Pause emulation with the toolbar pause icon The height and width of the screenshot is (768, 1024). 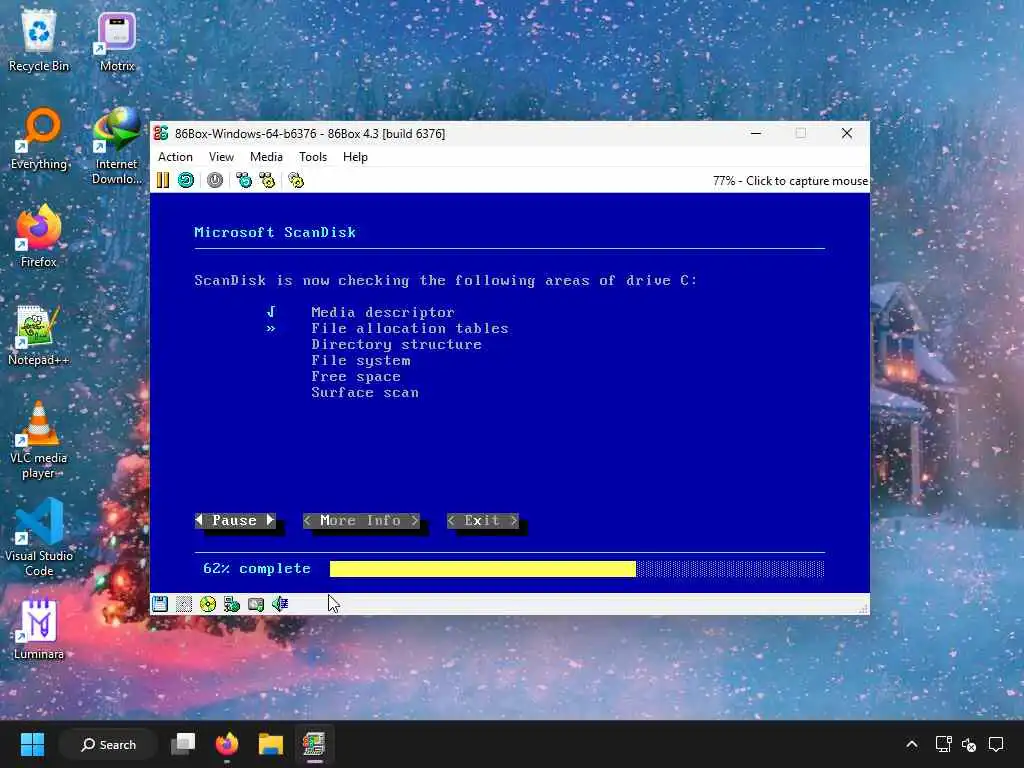point(163,180)
